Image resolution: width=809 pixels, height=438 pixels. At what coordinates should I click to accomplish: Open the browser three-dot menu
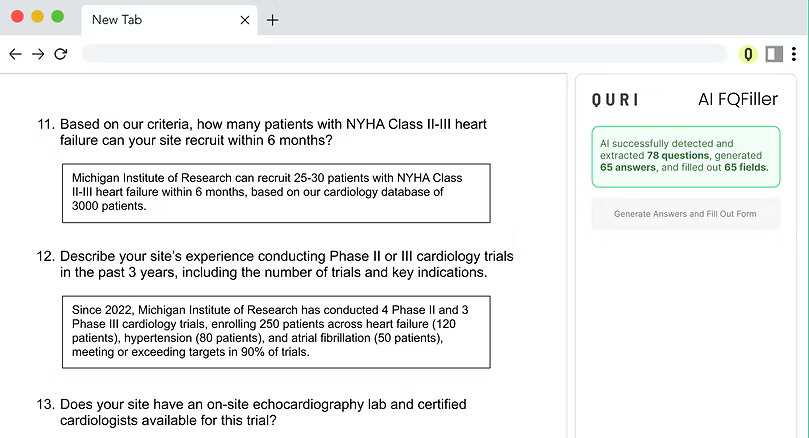[x=798, y=54]
